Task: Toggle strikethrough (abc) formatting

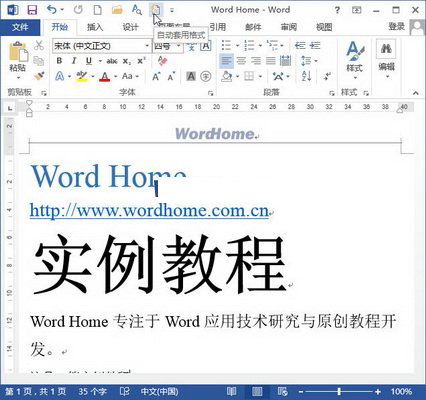Action: [x=112, y=61]
